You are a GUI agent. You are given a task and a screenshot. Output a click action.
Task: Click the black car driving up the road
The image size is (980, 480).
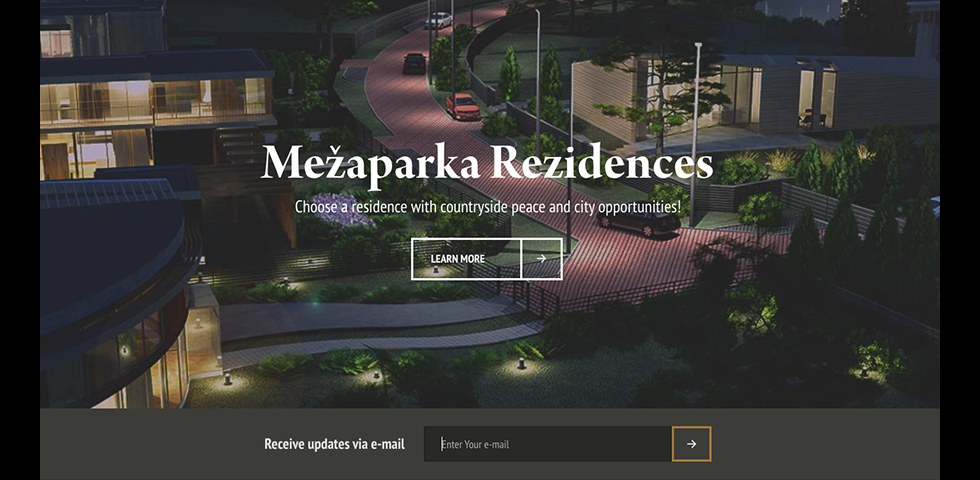pyautogui.click(x=414, y=62)
